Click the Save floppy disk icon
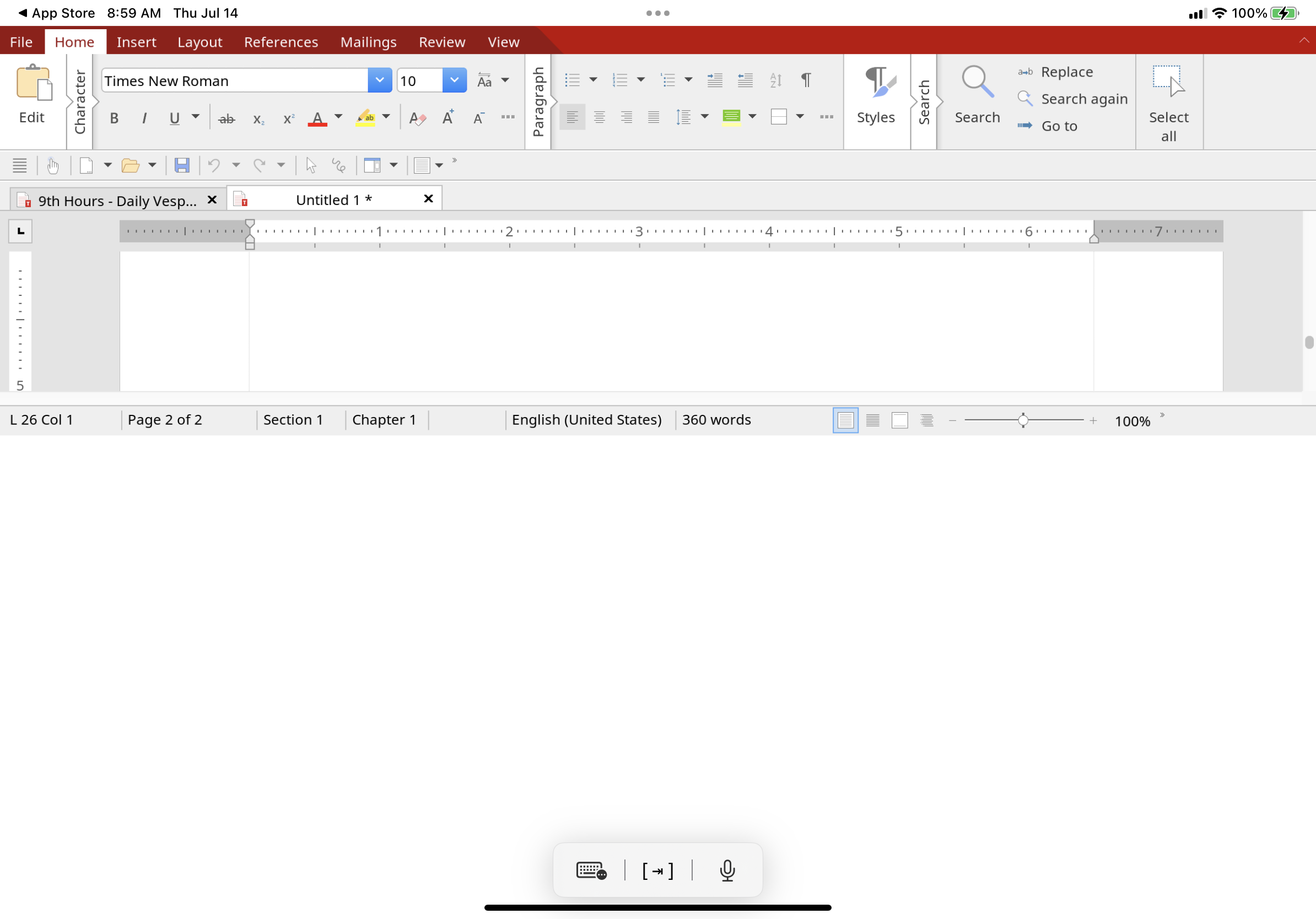This screenshot has width=1316, height=919. (182, 166)
